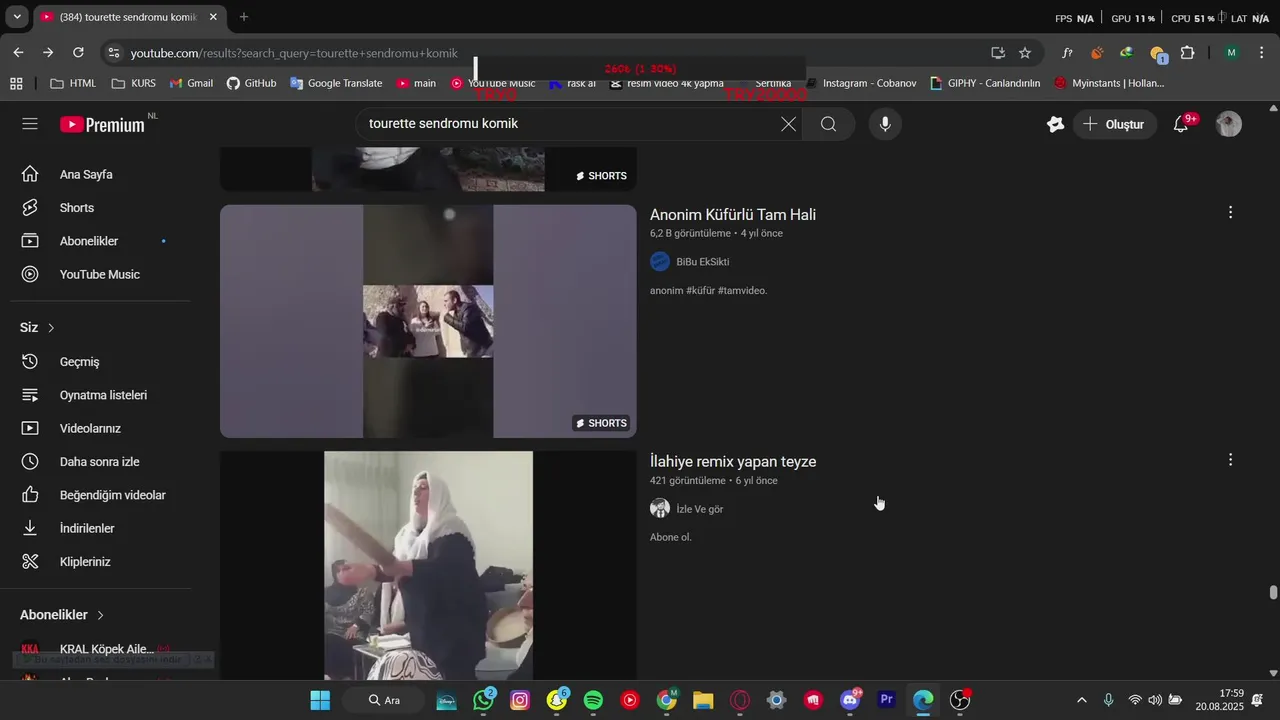Open the Chrome profile M avatar
Viewport: 1280px width, 720px height.
pos(1231,53)
